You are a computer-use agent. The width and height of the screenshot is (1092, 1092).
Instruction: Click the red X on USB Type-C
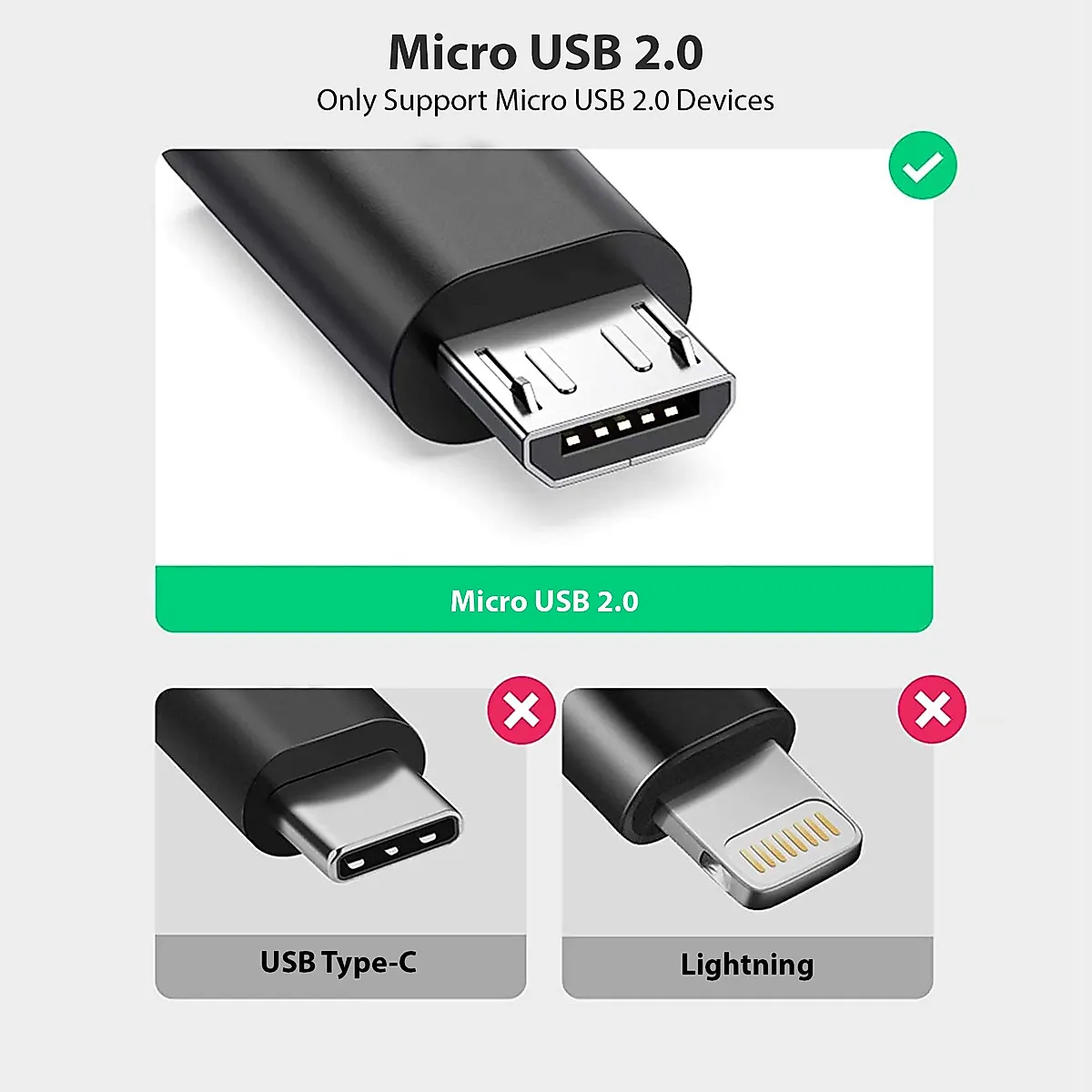tap(521, 711)
